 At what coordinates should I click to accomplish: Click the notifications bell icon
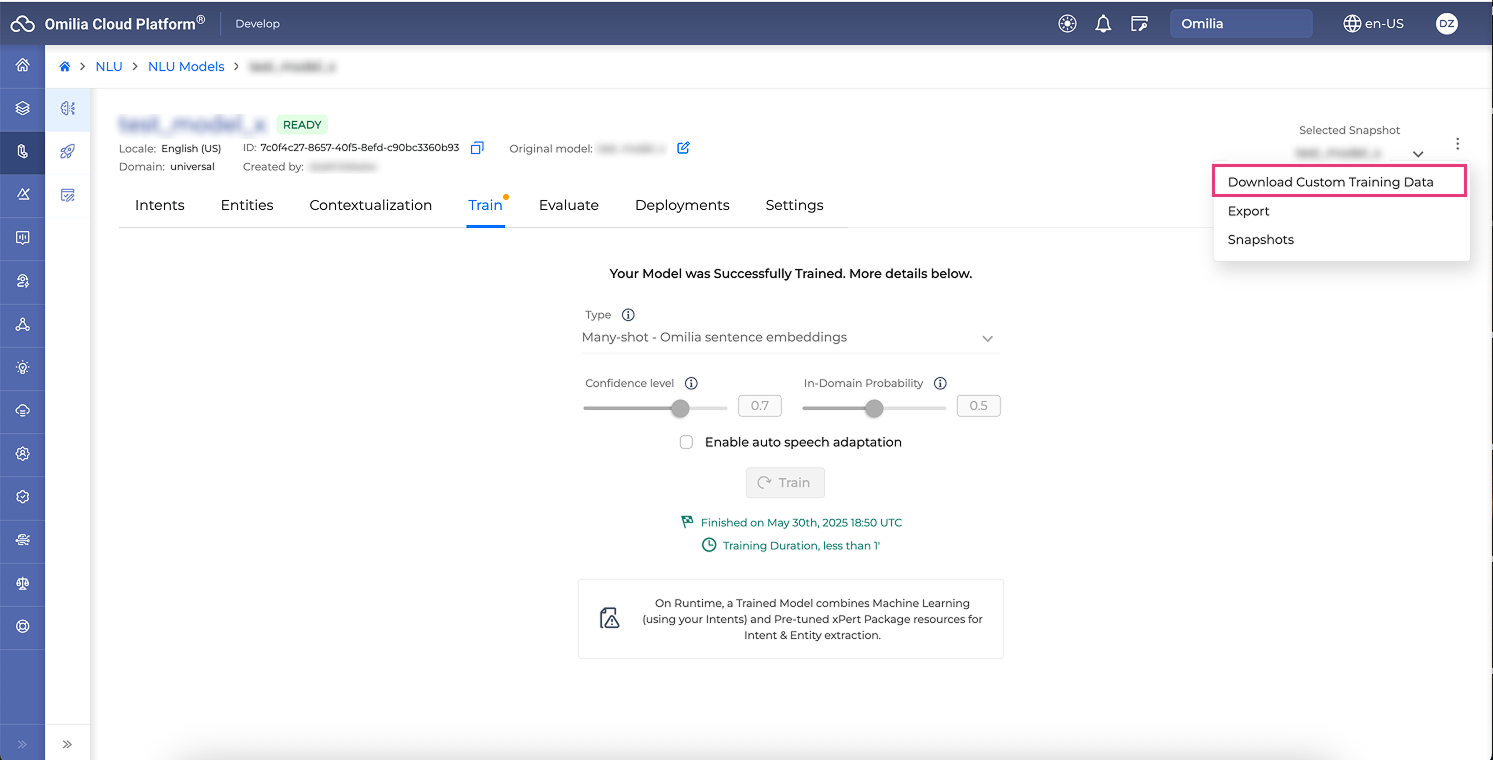[1103, 24]
